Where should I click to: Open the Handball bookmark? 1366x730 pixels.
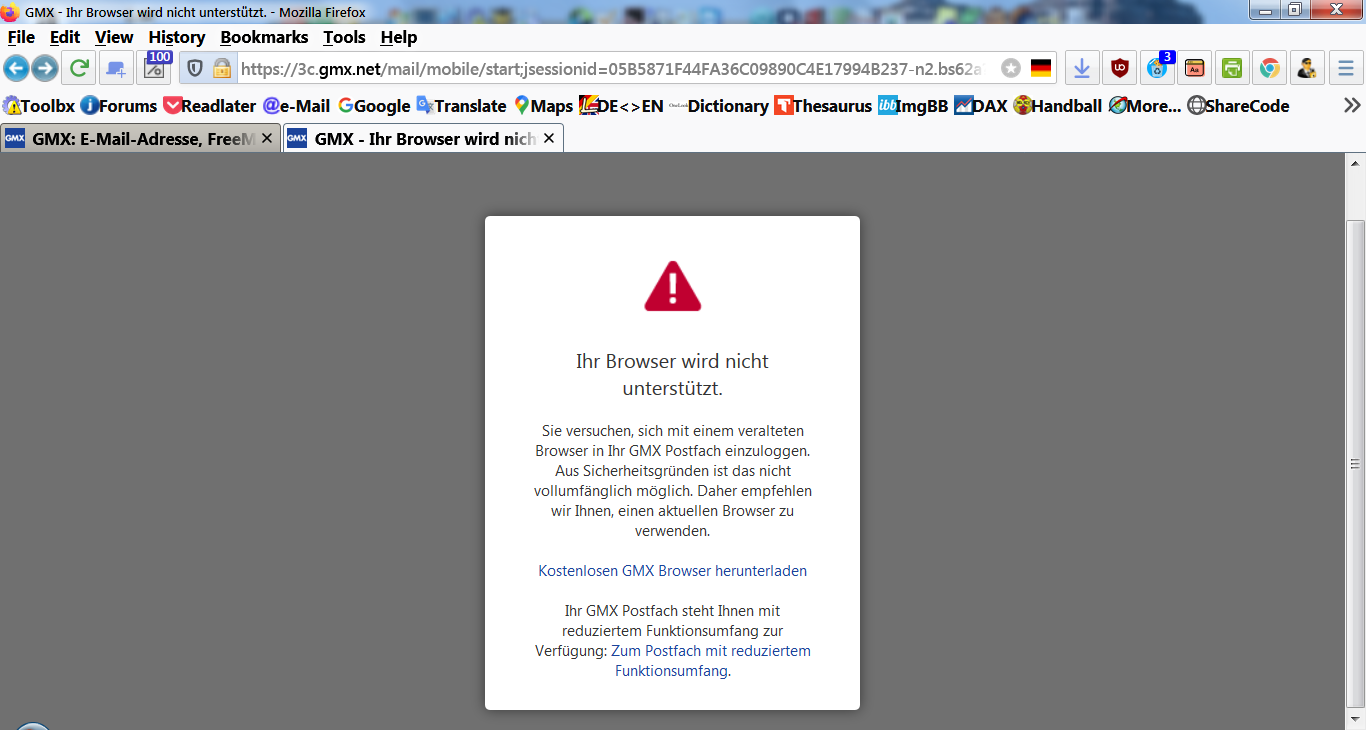[x=1057, y=106]
